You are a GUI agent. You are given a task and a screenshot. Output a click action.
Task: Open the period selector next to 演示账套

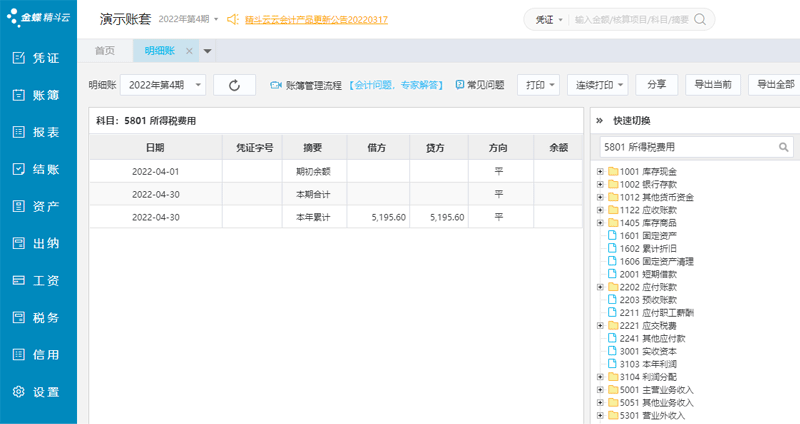pos(188,19)
